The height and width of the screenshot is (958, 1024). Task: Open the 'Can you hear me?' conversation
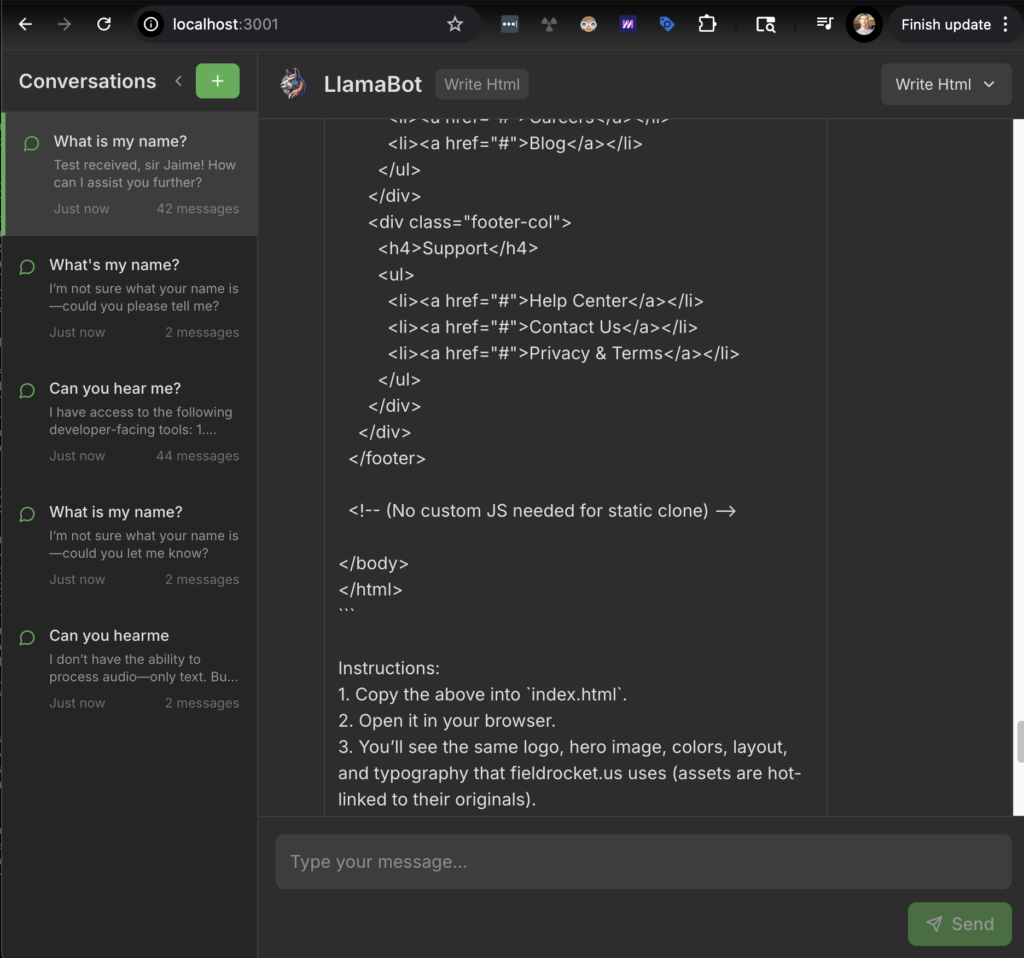(131, 421)
